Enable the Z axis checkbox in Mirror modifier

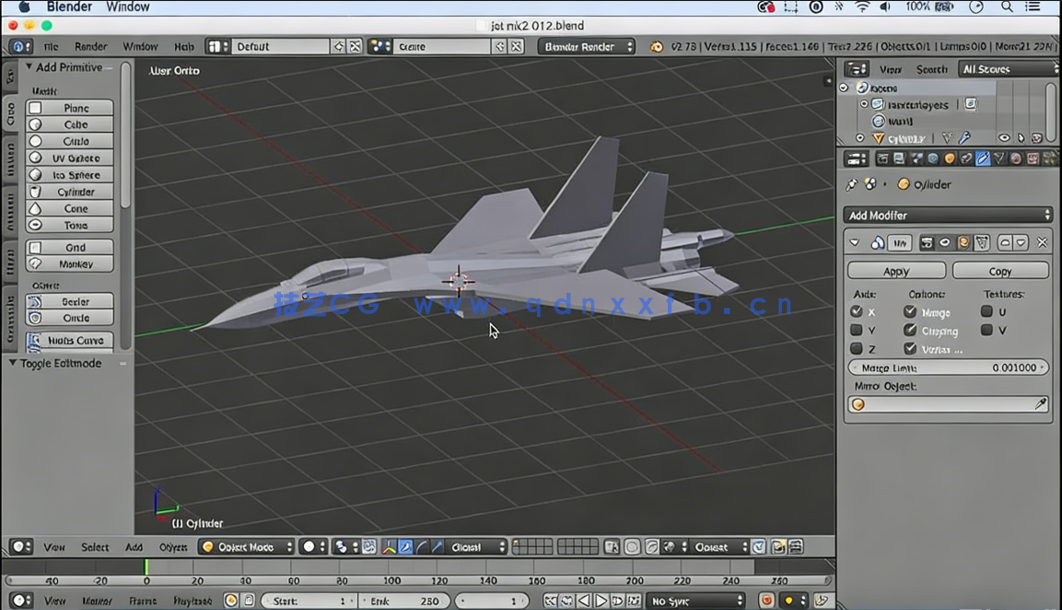click(x=856, y=347)
